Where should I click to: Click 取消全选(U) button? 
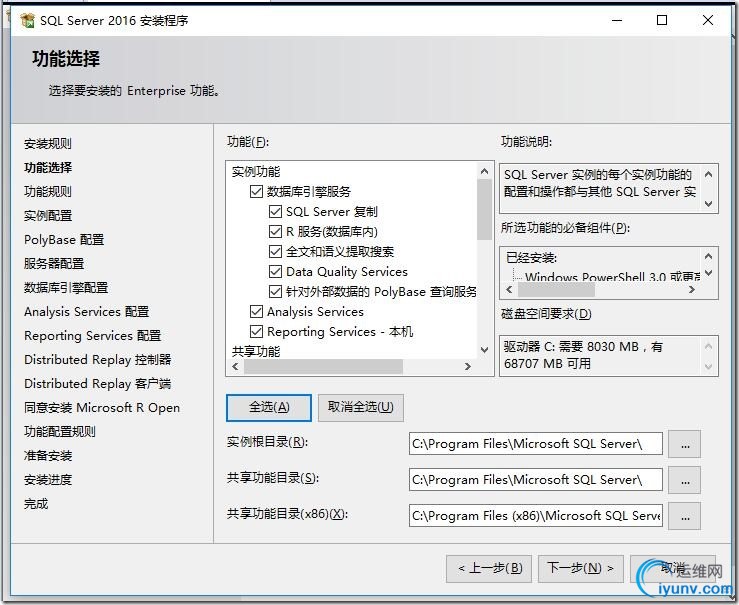click(x=361, y=408)
